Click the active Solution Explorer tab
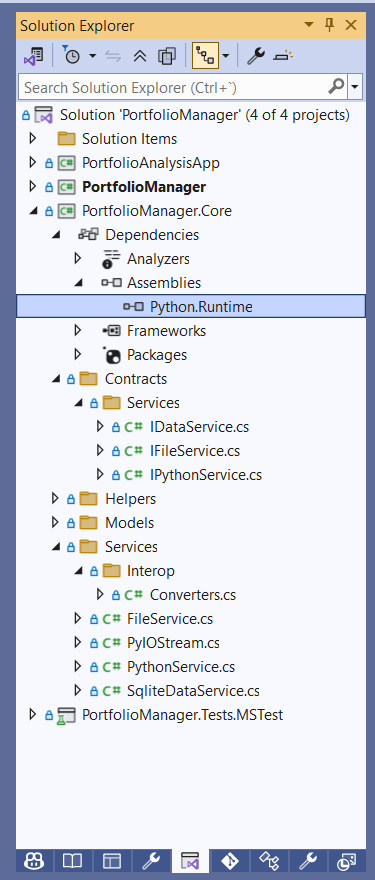Image resolution: width=375 pixels, height=880 pixels. click(x=190, y=860)
